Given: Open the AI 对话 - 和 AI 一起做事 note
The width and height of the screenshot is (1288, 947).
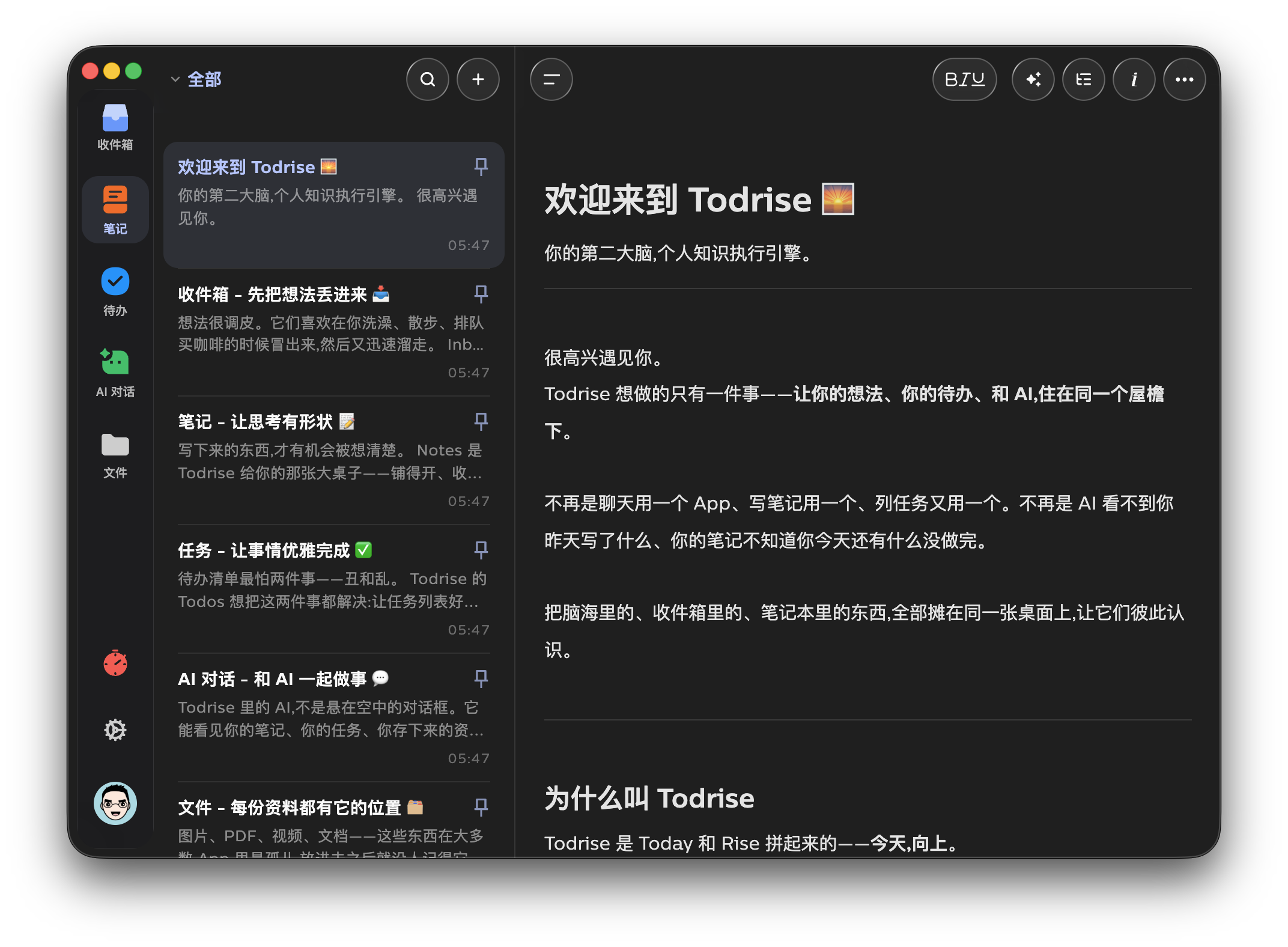Looking at the screenshot, I should coord(333,717).
